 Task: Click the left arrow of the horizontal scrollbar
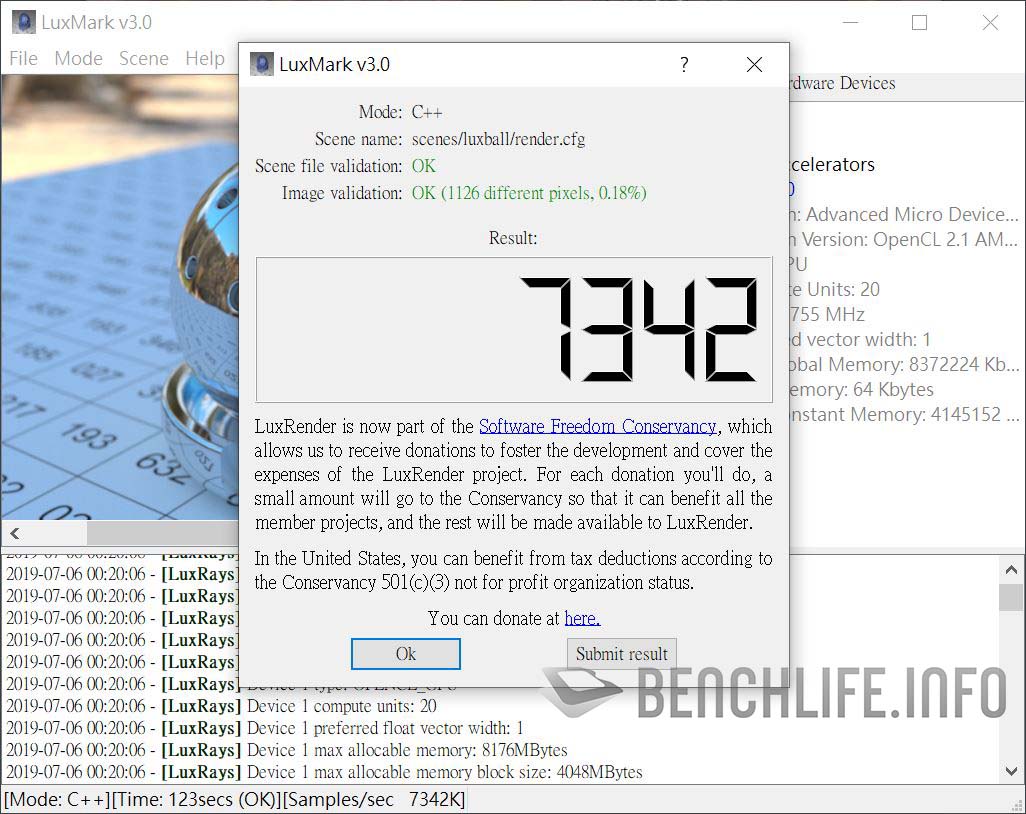pyautogui.click(x=14, y=534)
